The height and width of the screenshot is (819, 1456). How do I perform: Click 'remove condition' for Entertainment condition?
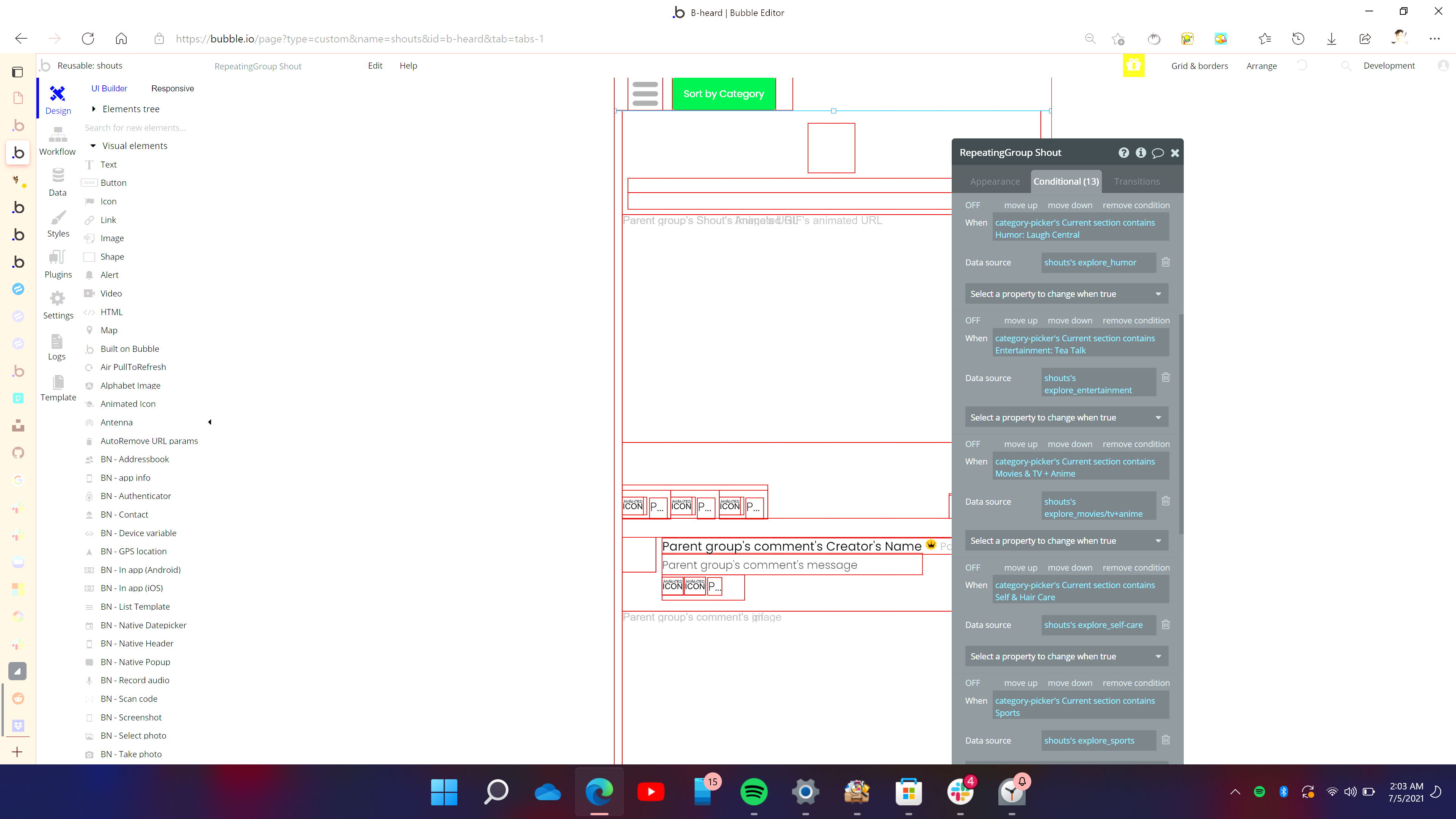tap(1136, 320)
